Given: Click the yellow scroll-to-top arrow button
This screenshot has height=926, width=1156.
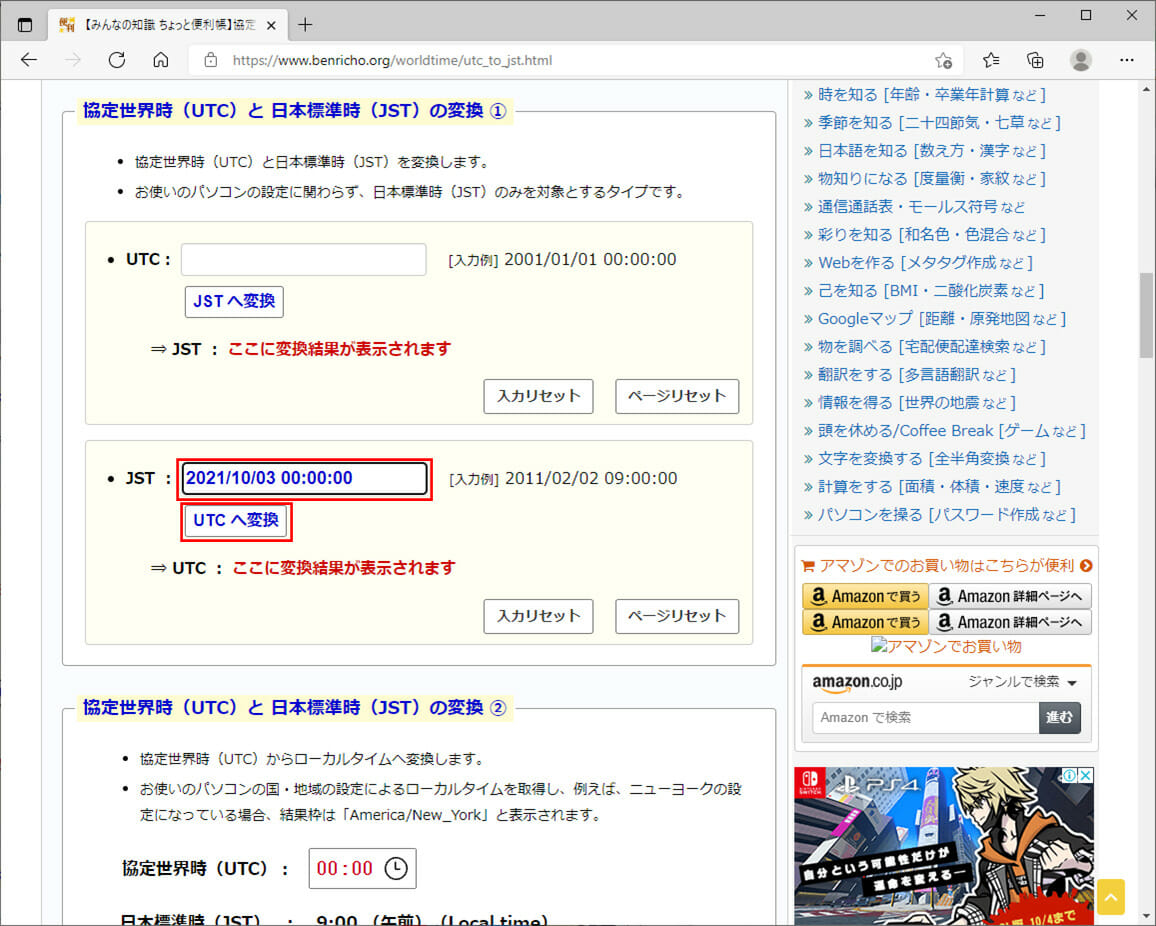Looking at the screenshot, I should click(x=1111, y=896).
